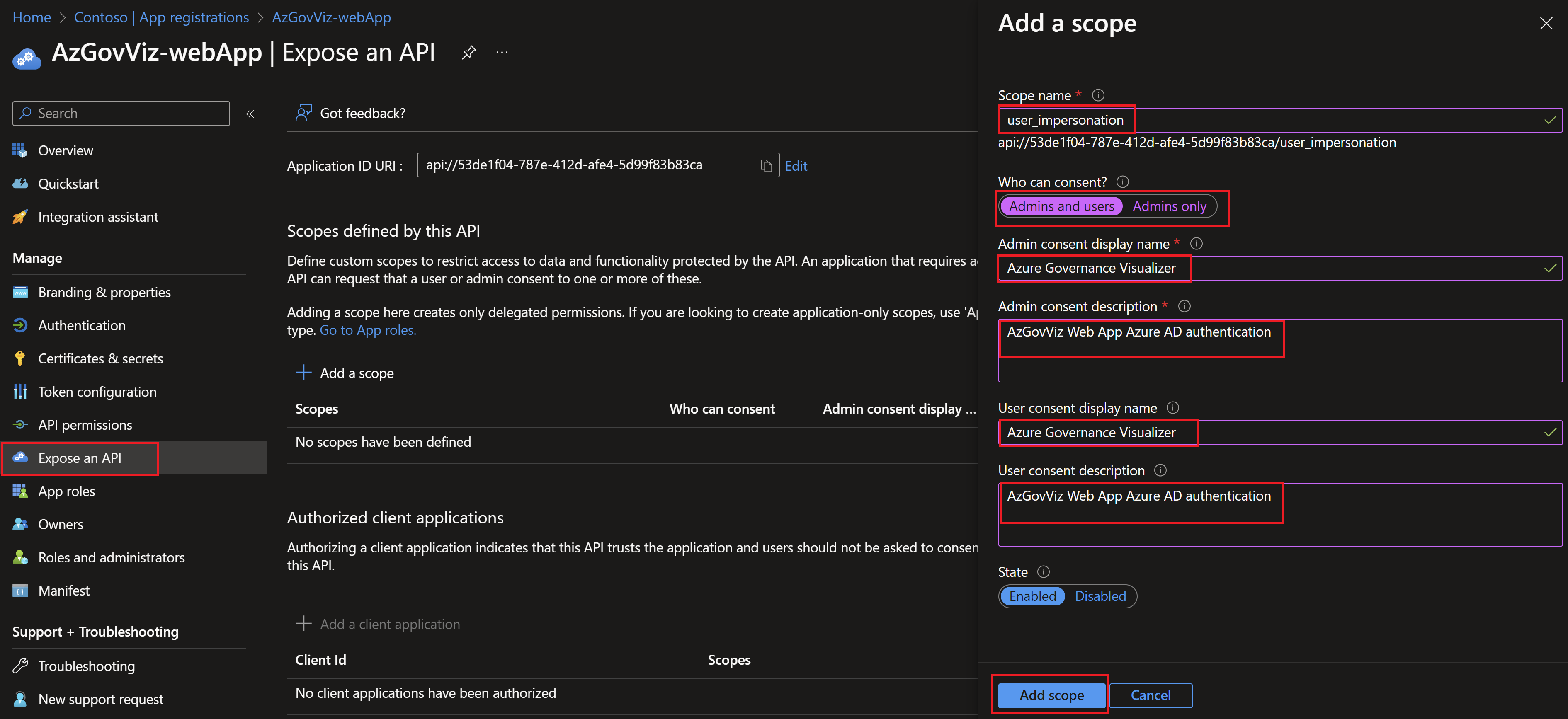Click the Add scope button
Viewport: 1568px width, 719px height.
click(x=1051, y=695)
